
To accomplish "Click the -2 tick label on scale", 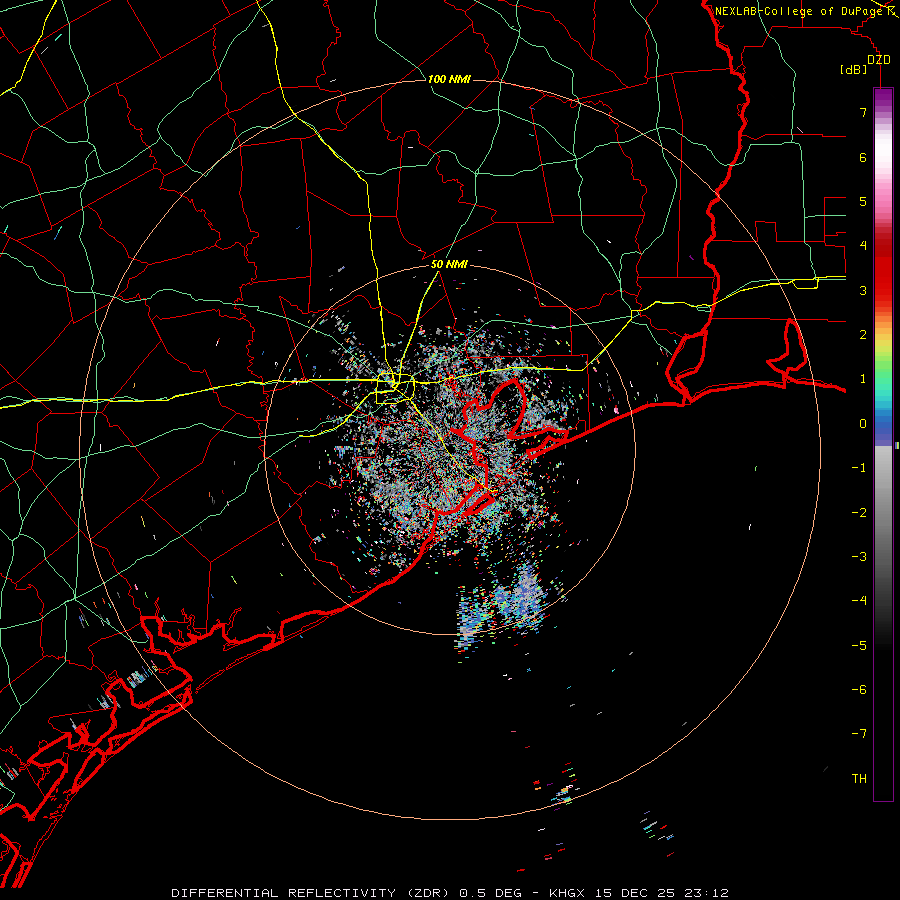I will [x=859, y=513].
